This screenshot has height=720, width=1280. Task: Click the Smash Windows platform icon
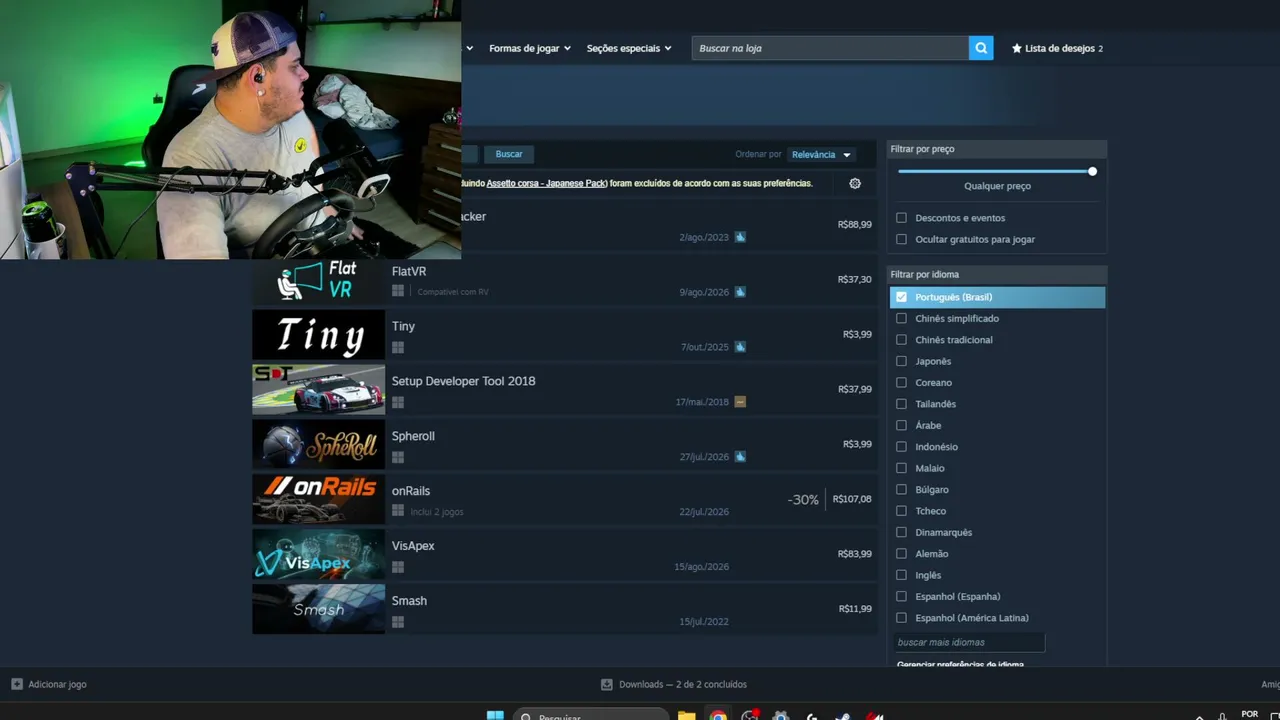click(398, 622)
